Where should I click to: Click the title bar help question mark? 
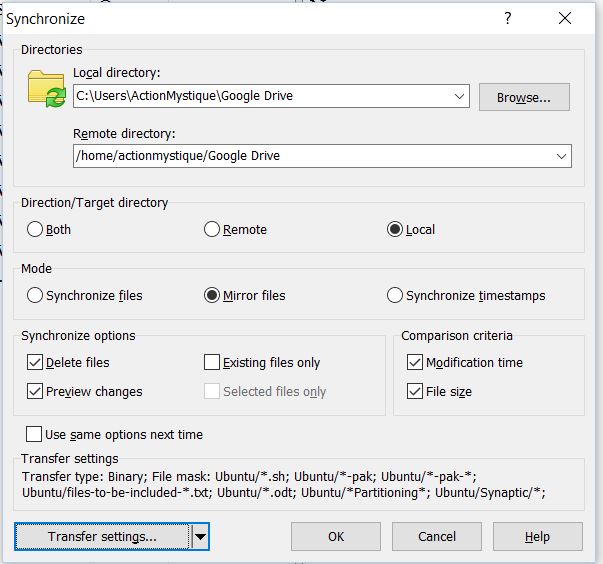pos(508,18)
